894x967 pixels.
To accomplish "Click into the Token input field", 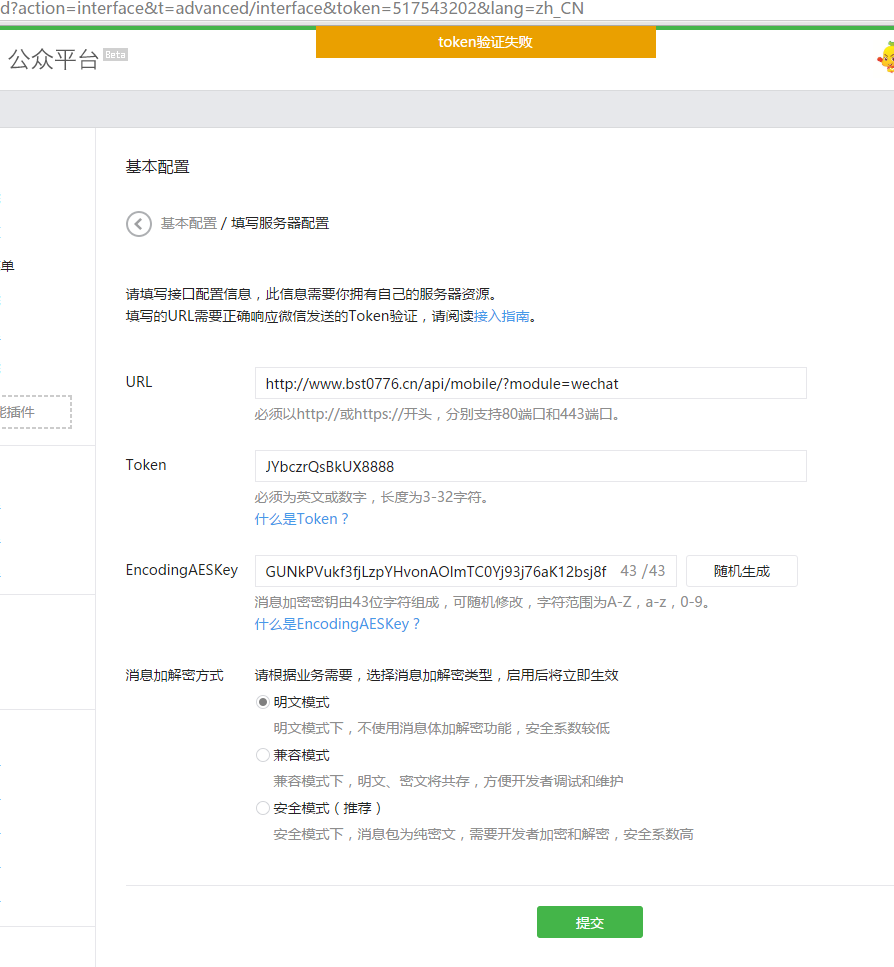I will [531, 466].
